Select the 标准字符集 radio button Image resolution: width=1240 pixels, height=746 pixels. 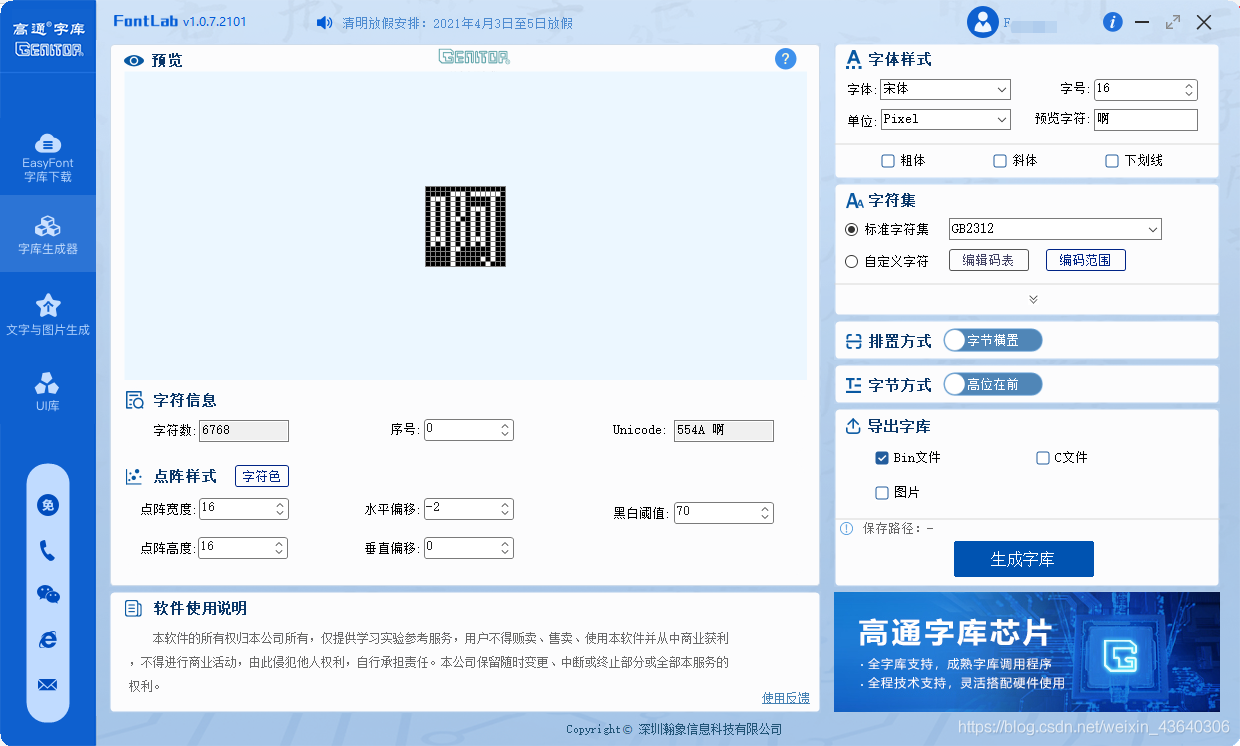pos(852,229)
